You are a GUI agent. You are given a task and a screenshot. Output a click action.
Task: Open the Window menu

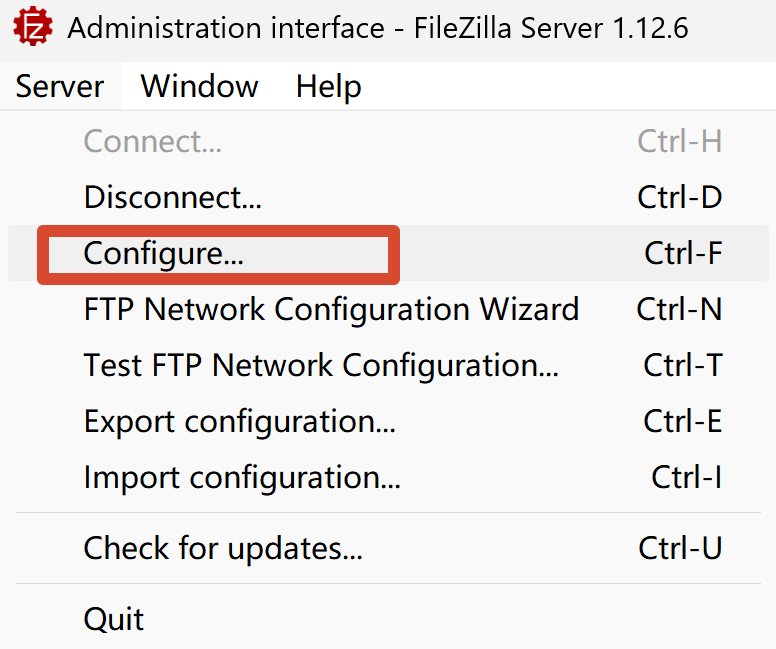tap(199, 86)
